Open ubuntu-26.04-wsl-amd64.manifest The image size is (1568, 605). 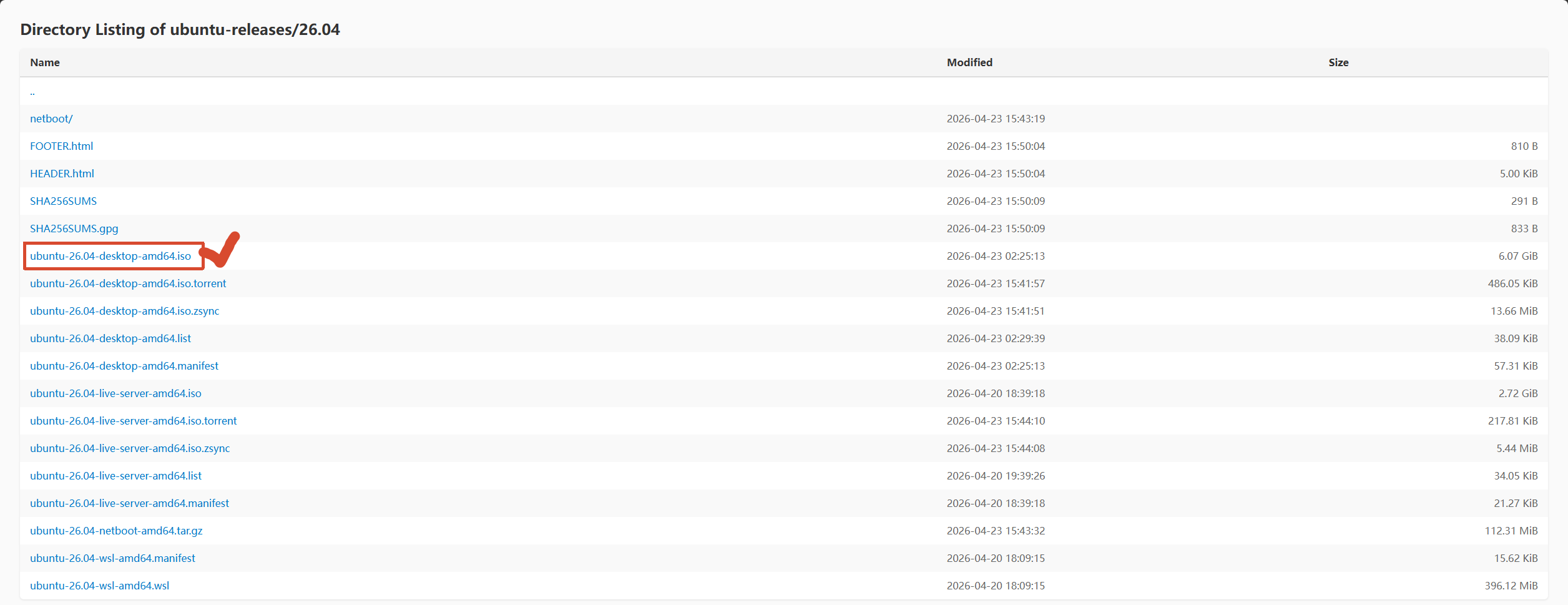point(112,558)
